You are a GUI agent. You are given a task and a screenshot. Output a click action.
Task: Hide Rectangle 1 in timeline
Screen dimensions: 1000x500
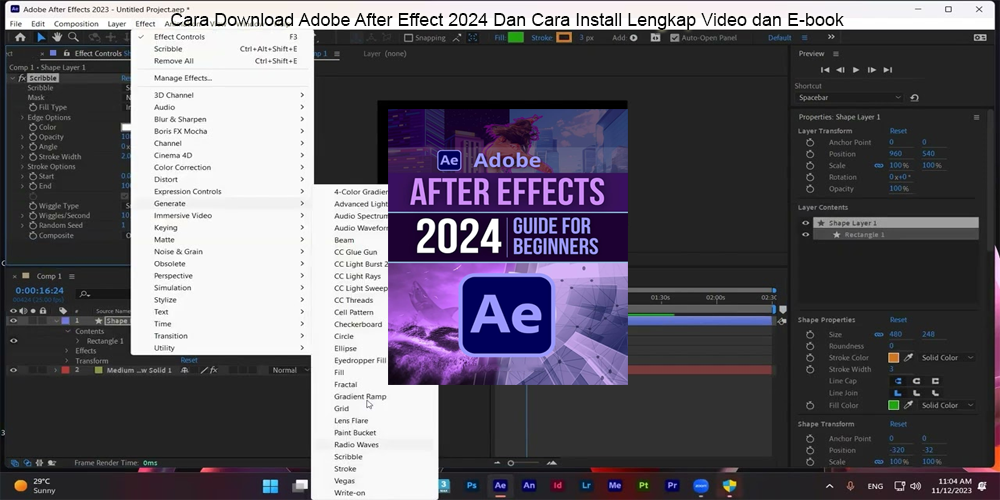coord(13,341)
